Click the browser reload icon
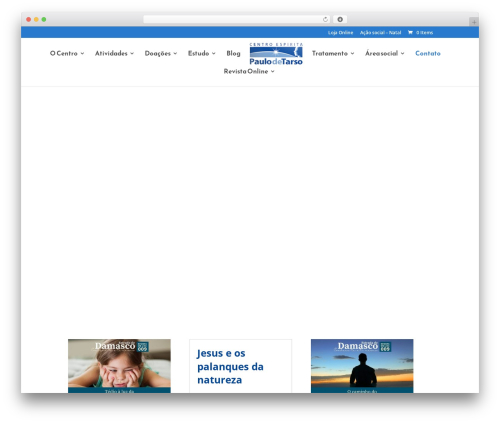The width and height of the screenshot is (500, 423). coord(325,19)
